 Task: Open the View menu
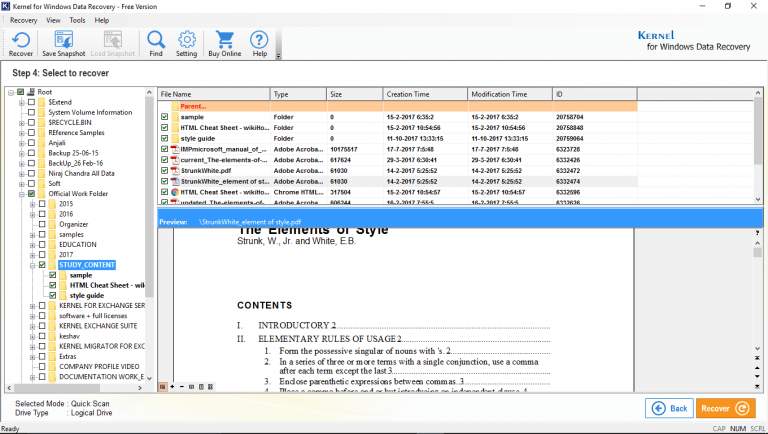(x=53, y=21)
